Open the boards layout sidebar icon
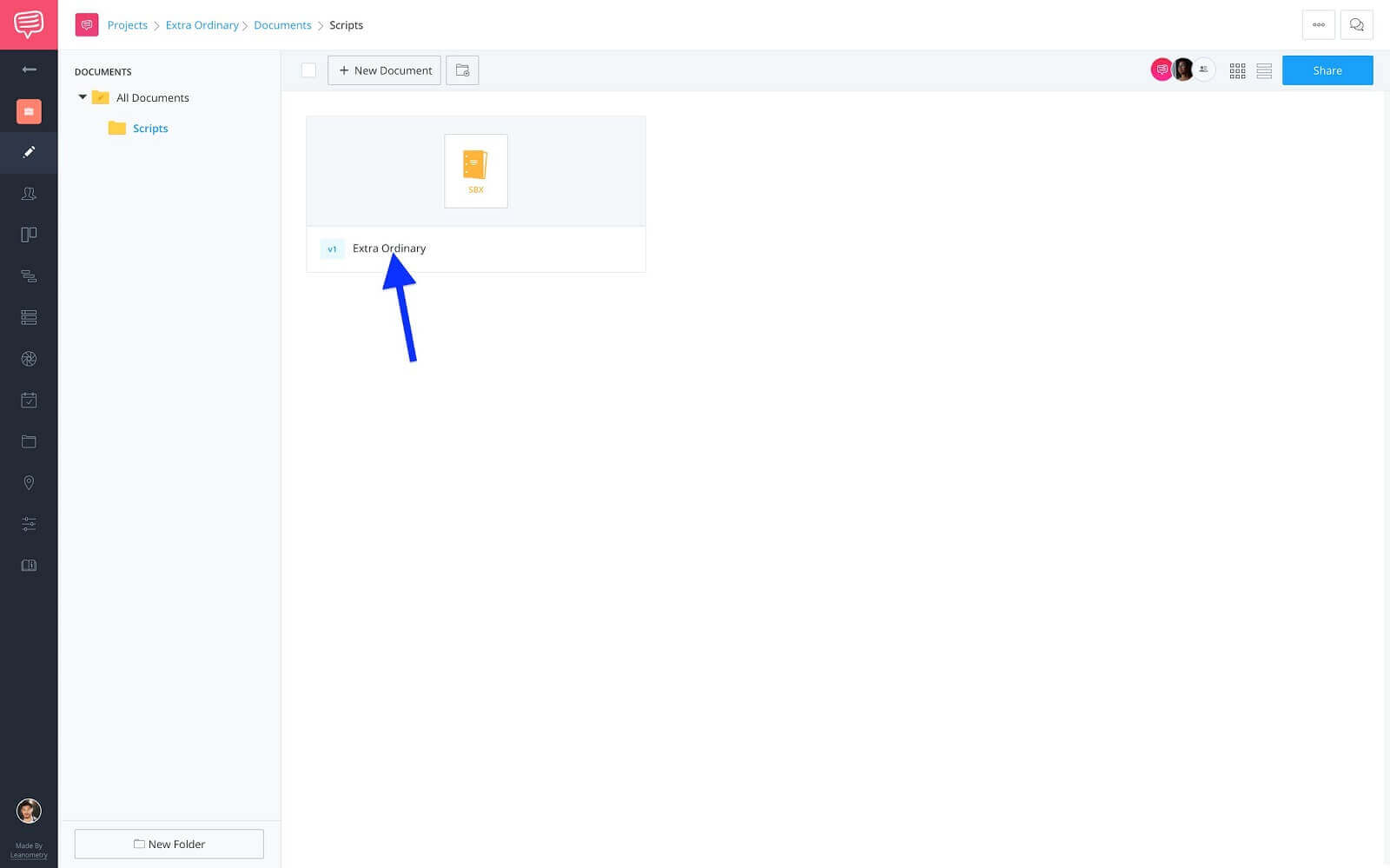1390x868 pixels. pyautogui.click(x=29, y=235)
